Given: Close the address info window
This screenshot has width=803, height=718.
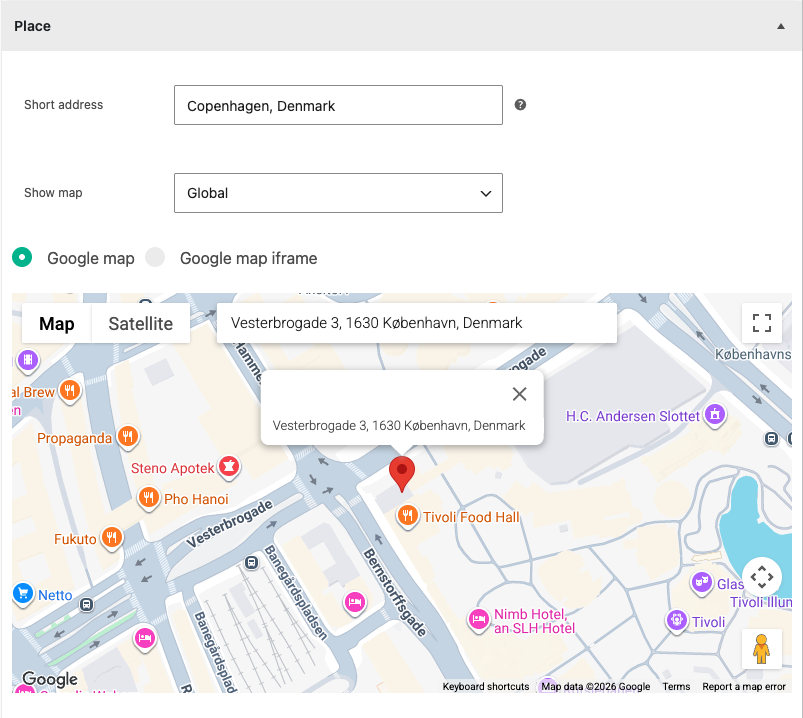Looking at the screenshot, I should (x=519, y=394).
